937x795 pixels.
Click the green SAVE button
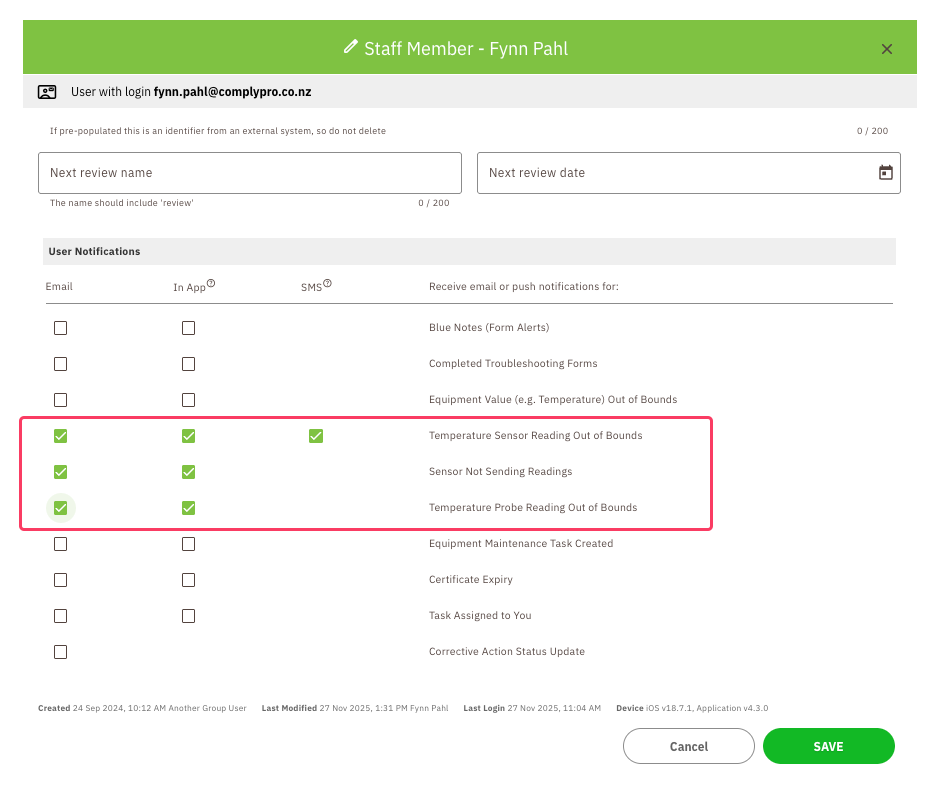click(828, 746)
